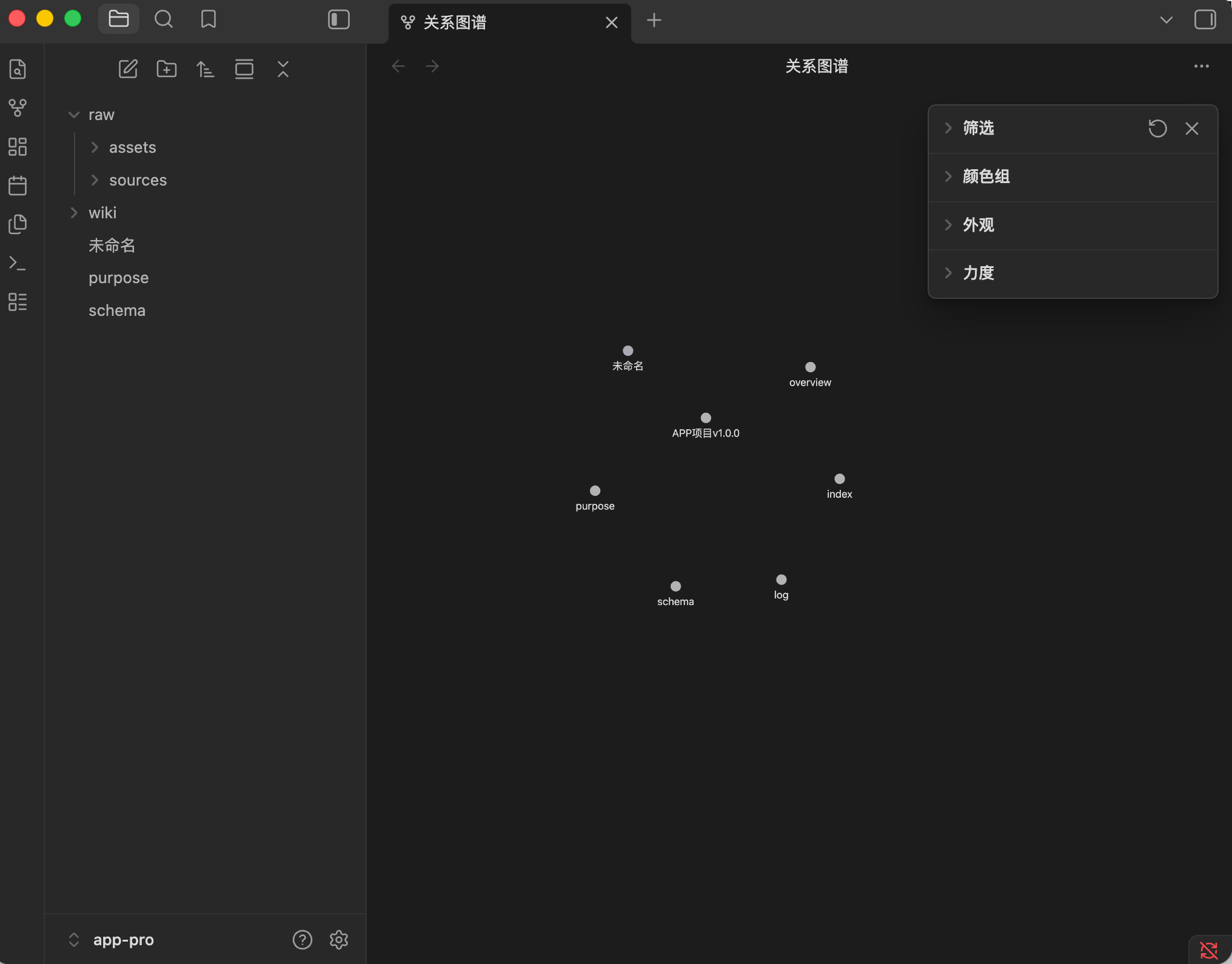
Task: Create a new note
Action: [x=128, y=69]
